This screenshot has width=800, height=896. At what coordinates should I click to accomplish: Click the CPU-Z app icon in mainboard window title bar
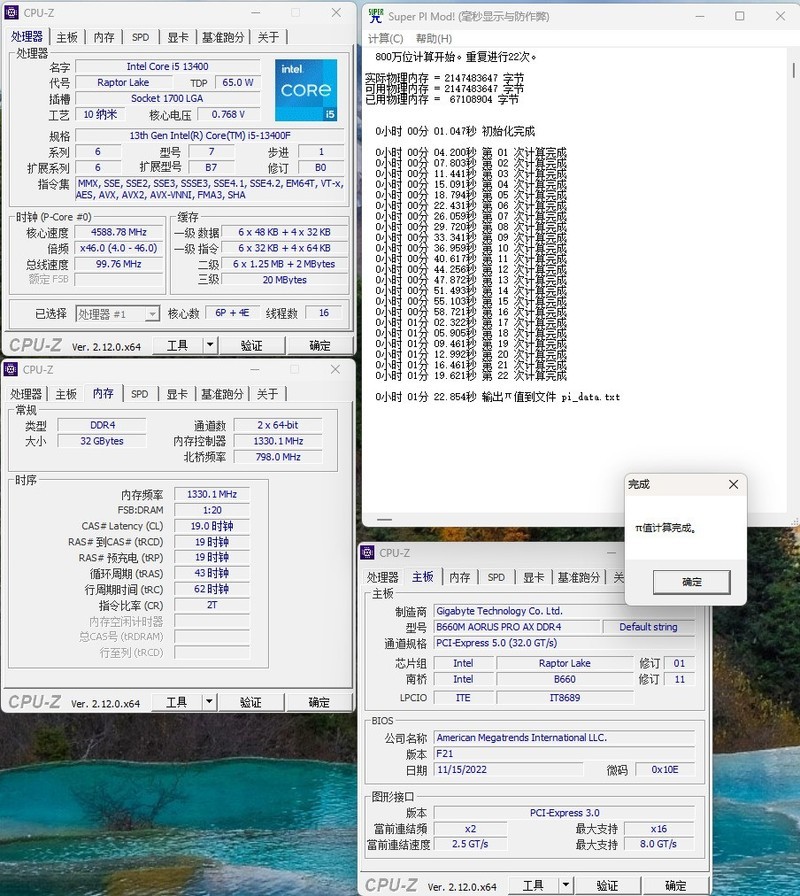pyautogui.click(x=367, y=553)
